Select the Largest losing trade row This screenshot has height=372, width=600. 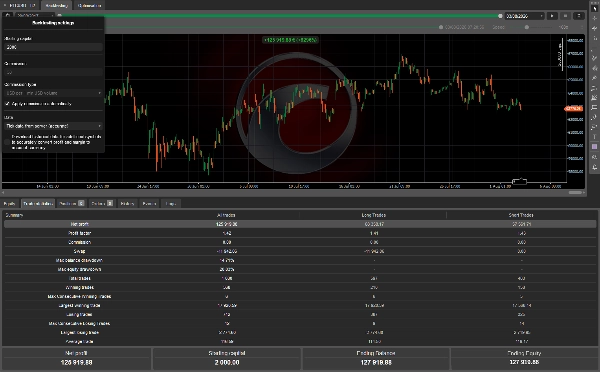[300, 333]
